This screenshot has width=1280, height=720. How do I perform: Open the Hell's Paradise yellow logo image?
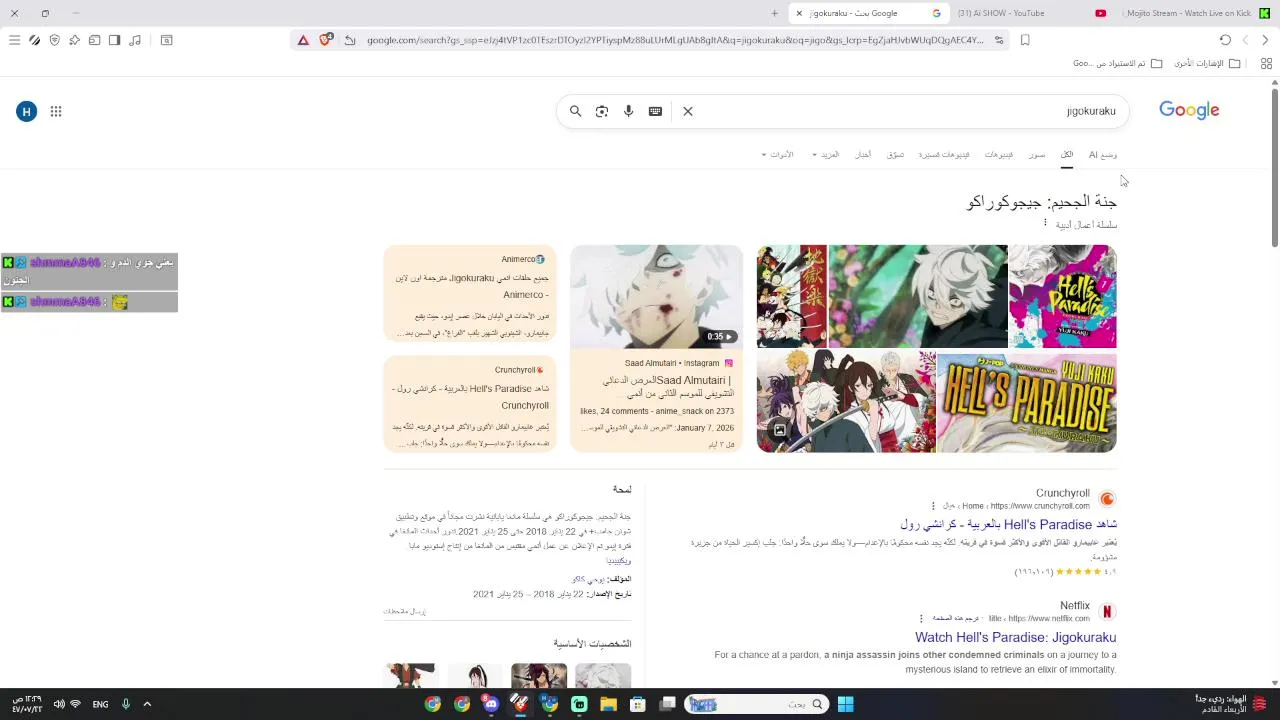[x=1027, y=402]
